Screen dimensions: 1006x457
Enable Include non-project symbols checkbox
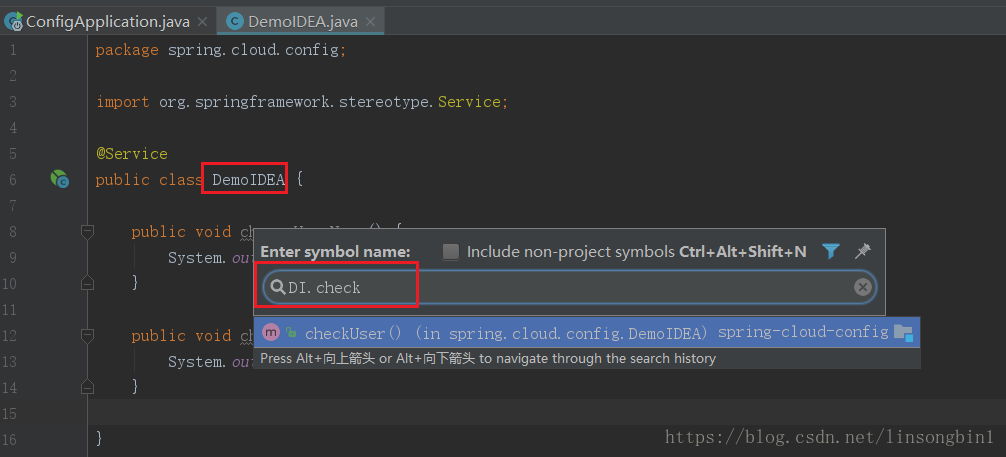(x=451, y=252)
